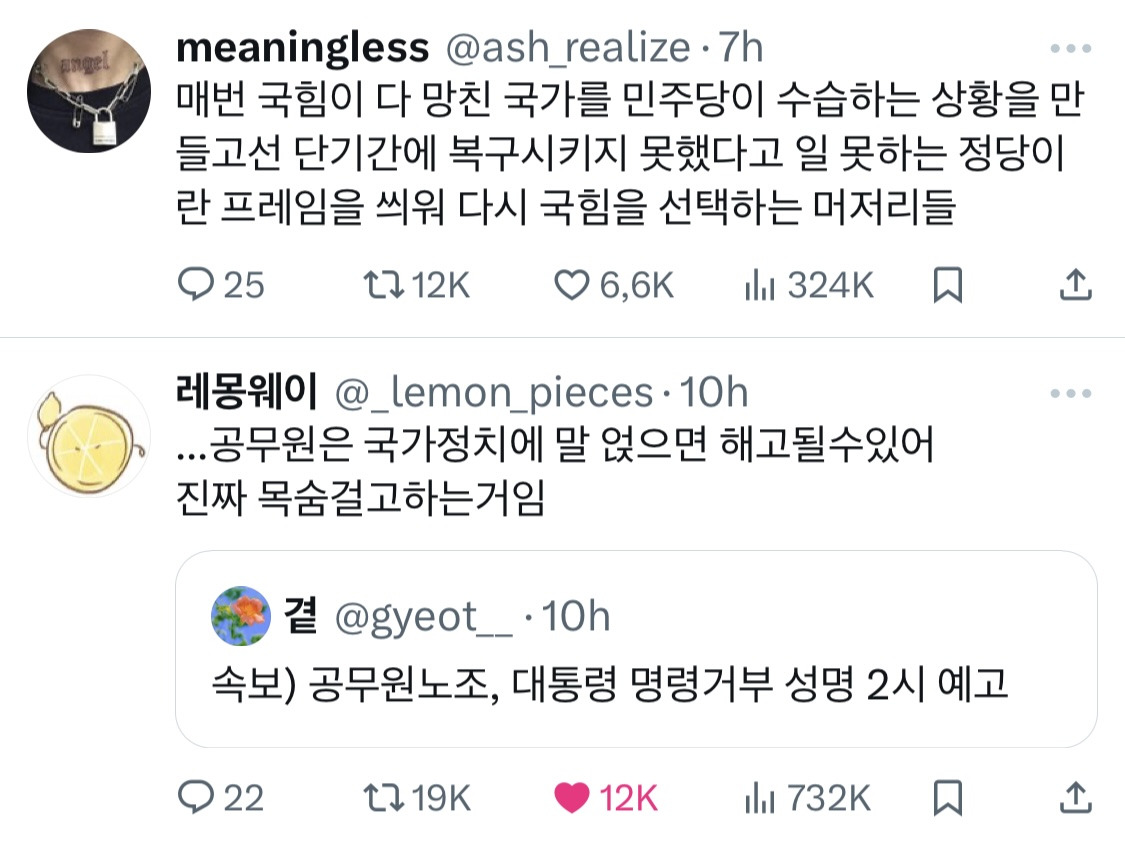Retweet the 레몽웨이 post with 19K retweets
Image resolution: width=1125 pixels, height=849 pixels.
click(379, 797)
